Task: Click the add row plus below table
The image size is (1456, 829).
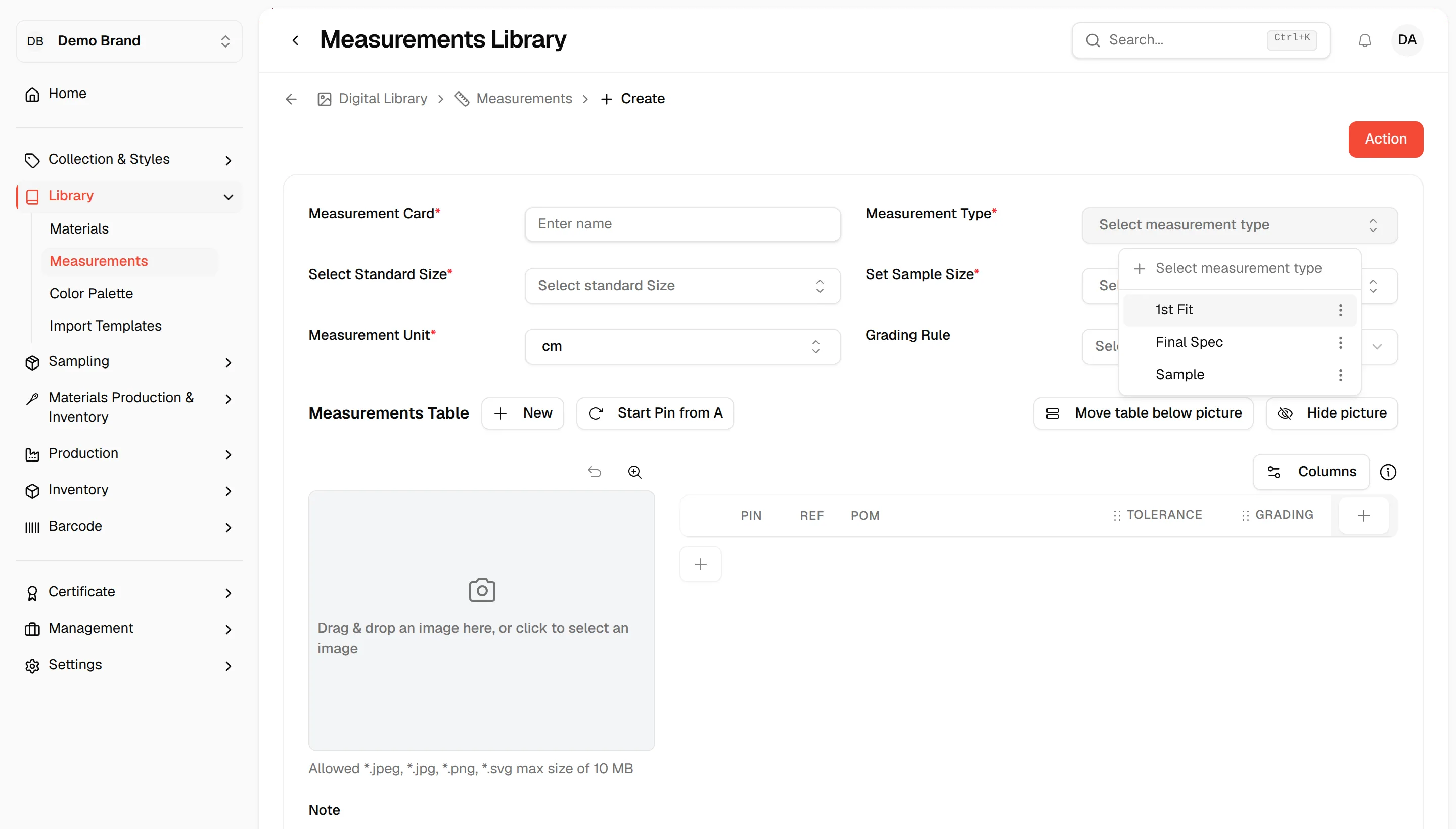Action: point(700,564)
